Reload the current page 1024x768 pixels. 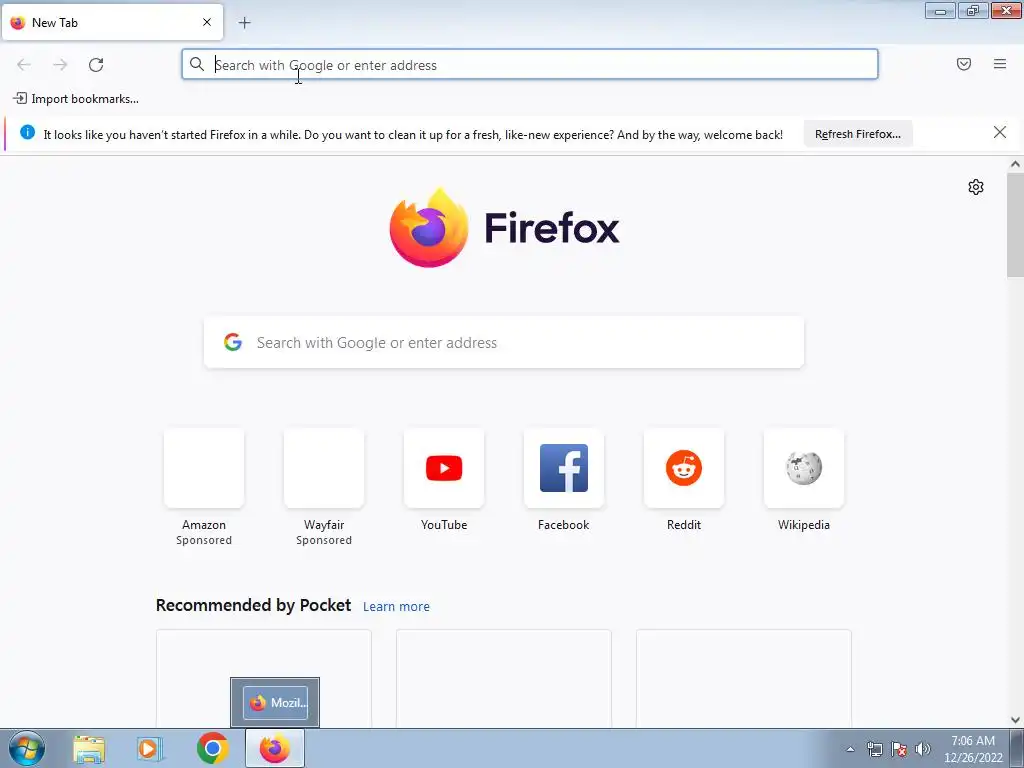96,65
